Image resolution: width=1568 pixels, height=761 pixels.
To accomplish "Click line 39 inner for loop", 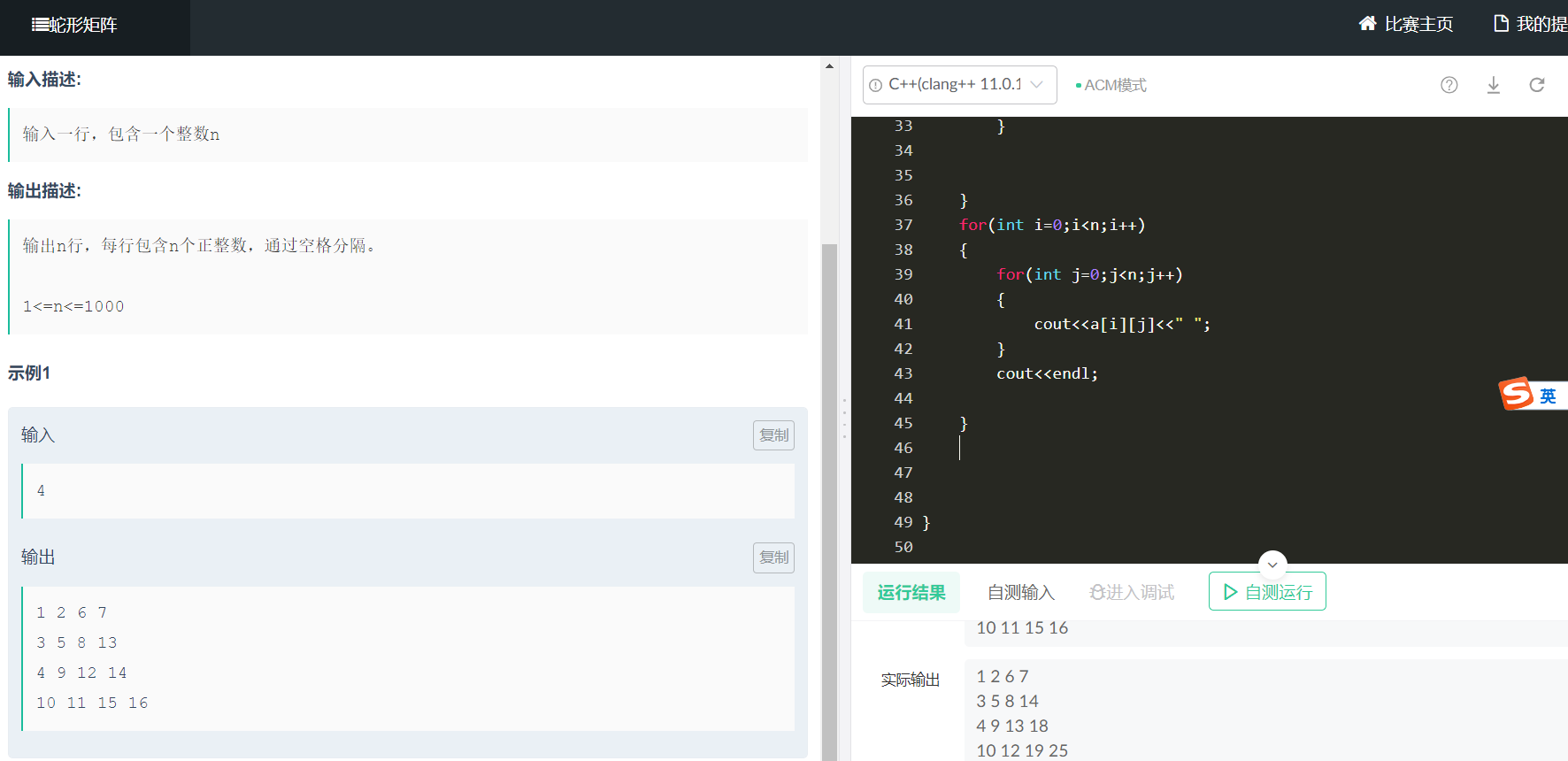I will click(x=1089, y=274).
